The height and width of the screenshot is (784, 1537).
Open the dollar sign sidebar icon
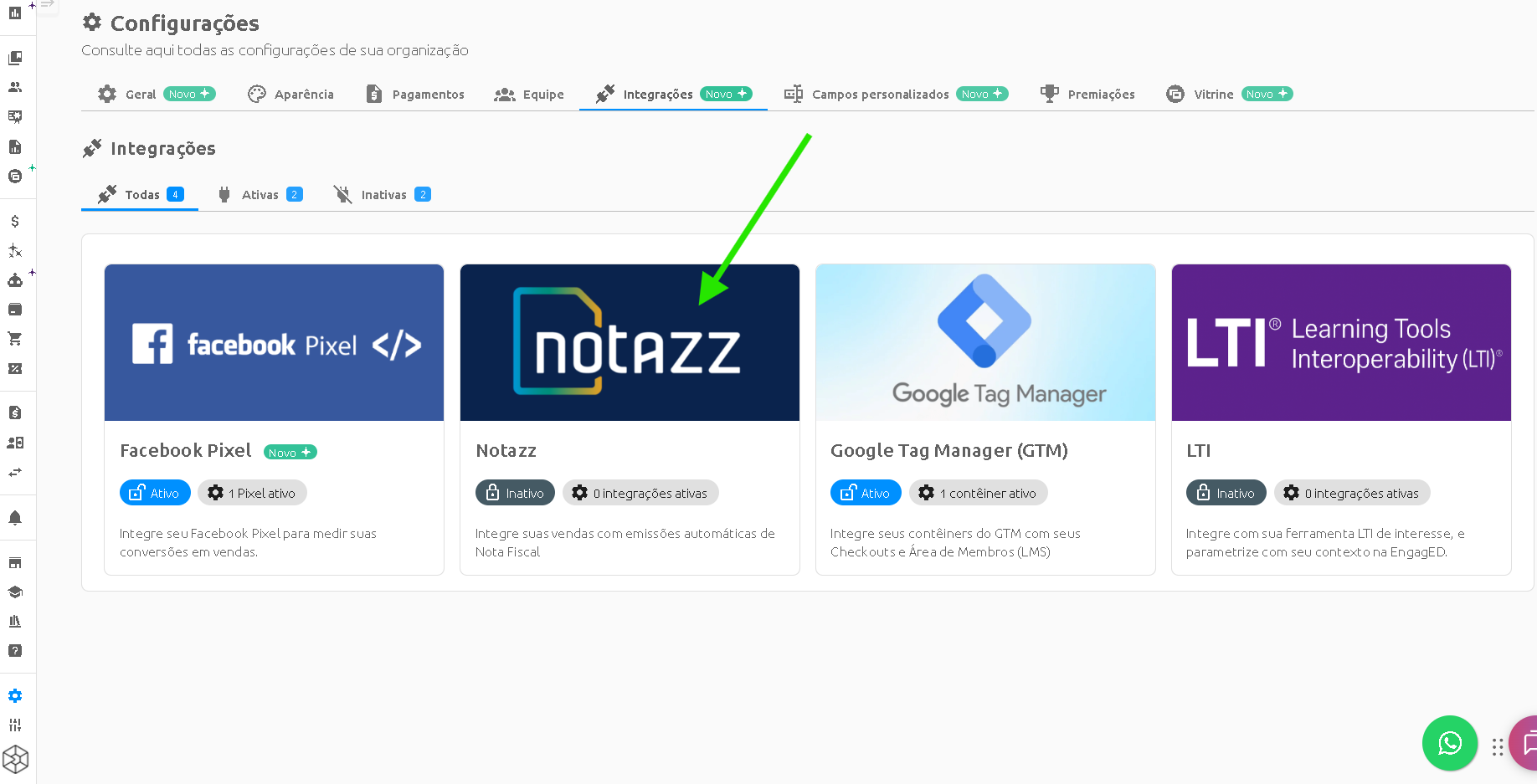(x=15, y=221)
